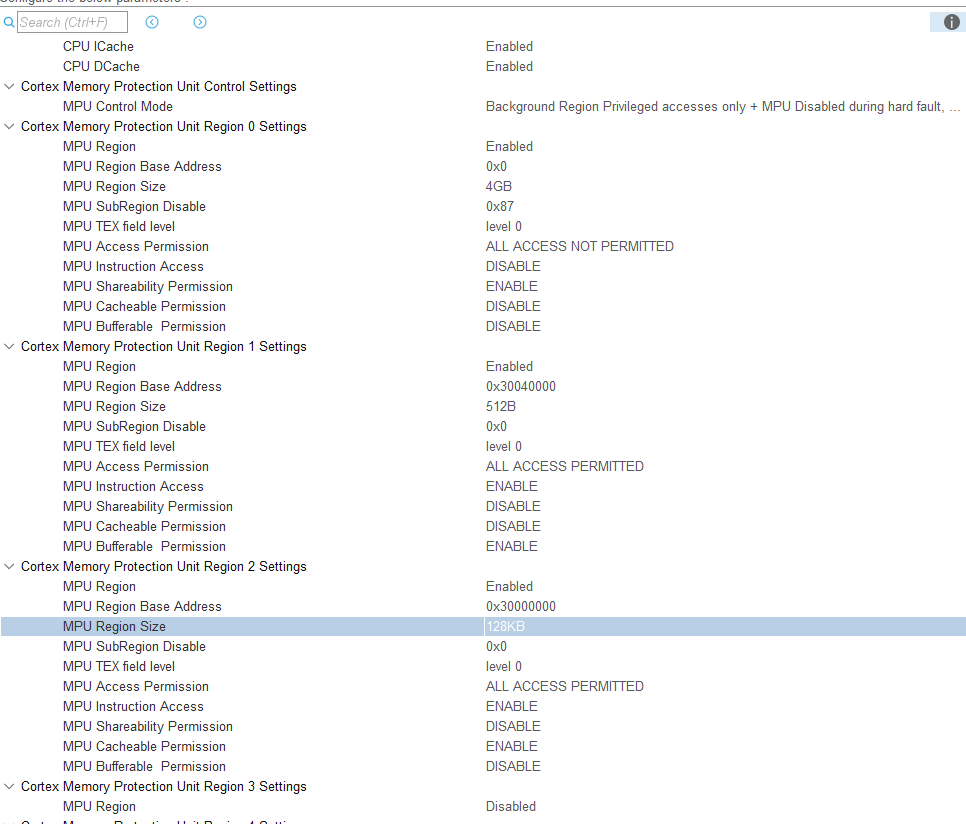Select the CPU DCache row

(483, 67)
